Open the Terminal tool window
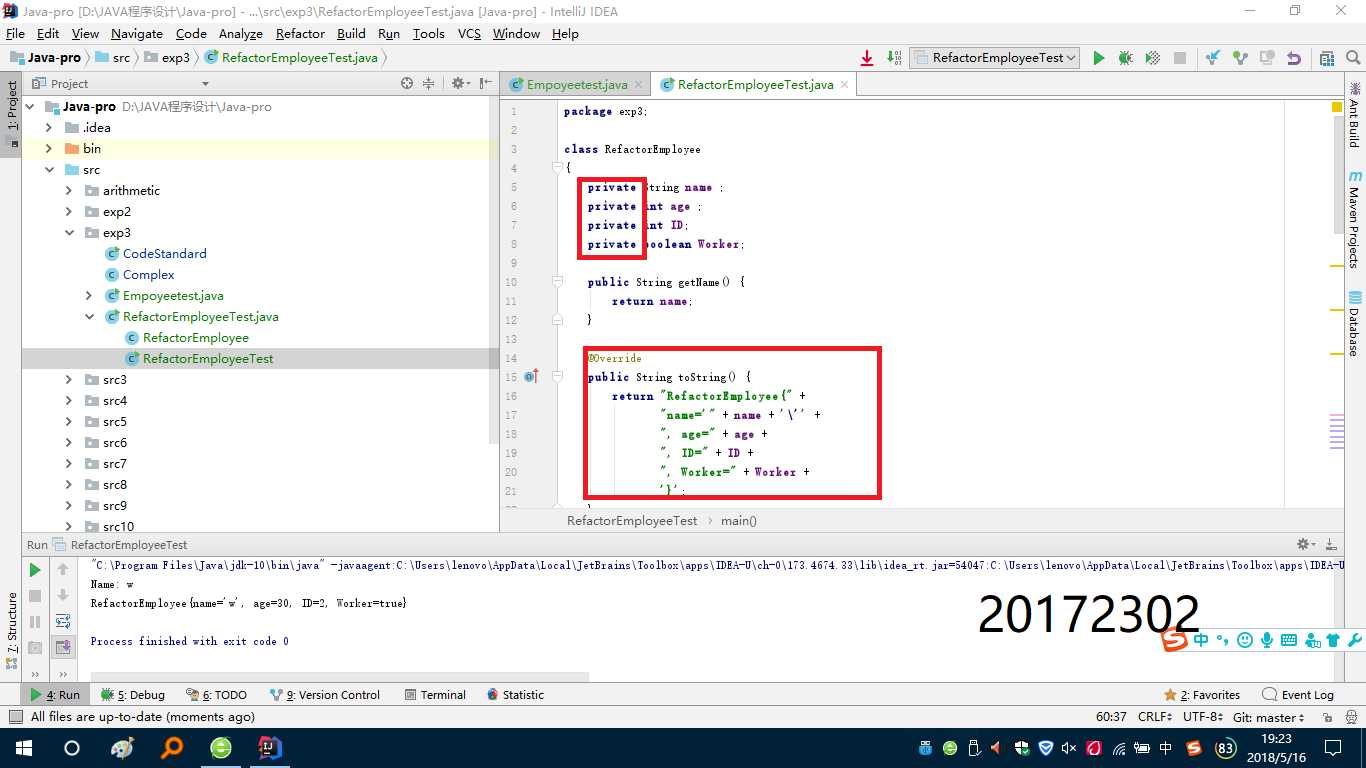Viewport: 1366px width, 768px height. point(435,695)
